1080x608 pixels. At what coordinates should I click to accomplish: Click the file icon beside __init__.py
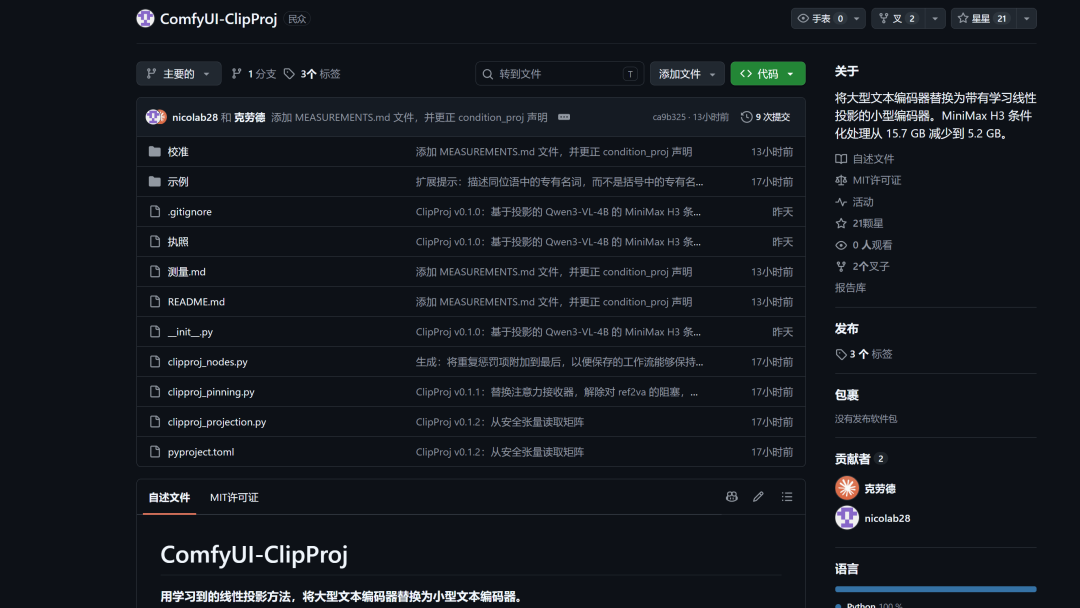click(x=155, y=331)
